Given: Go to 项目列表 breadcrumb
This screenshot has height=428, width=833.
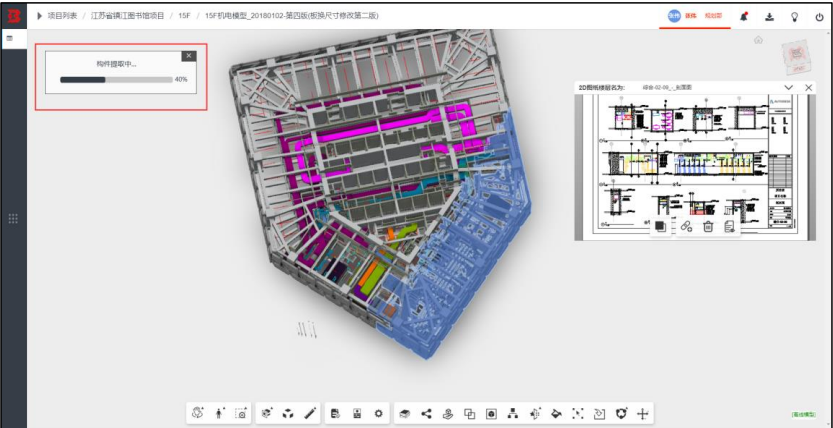Looking at the screenshot, I should 62,16.
